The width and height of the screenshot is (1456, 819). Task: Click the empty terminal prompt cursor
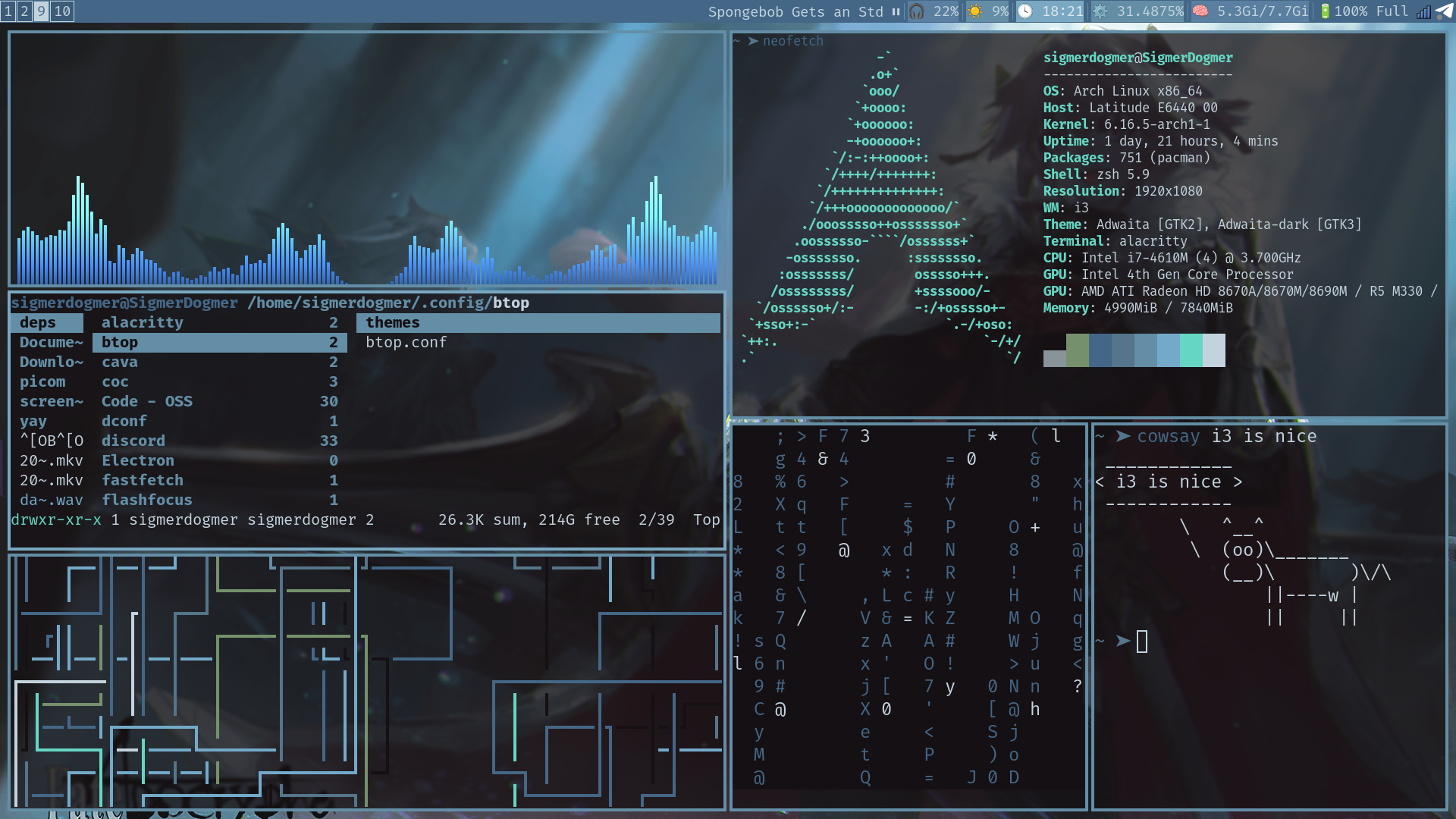1142,642
